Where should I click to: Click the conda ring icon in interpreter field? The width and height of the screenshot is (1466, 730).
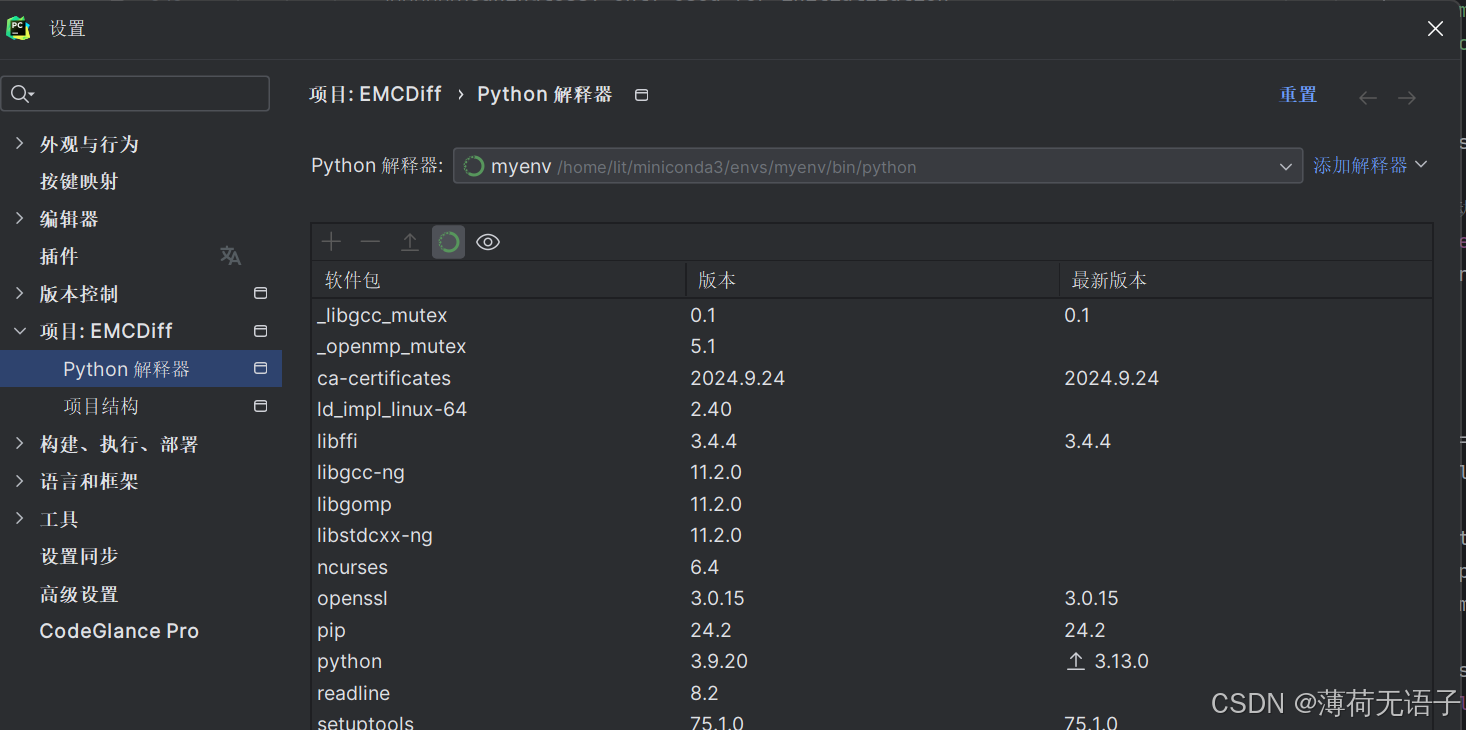click(x=474, y=166)
